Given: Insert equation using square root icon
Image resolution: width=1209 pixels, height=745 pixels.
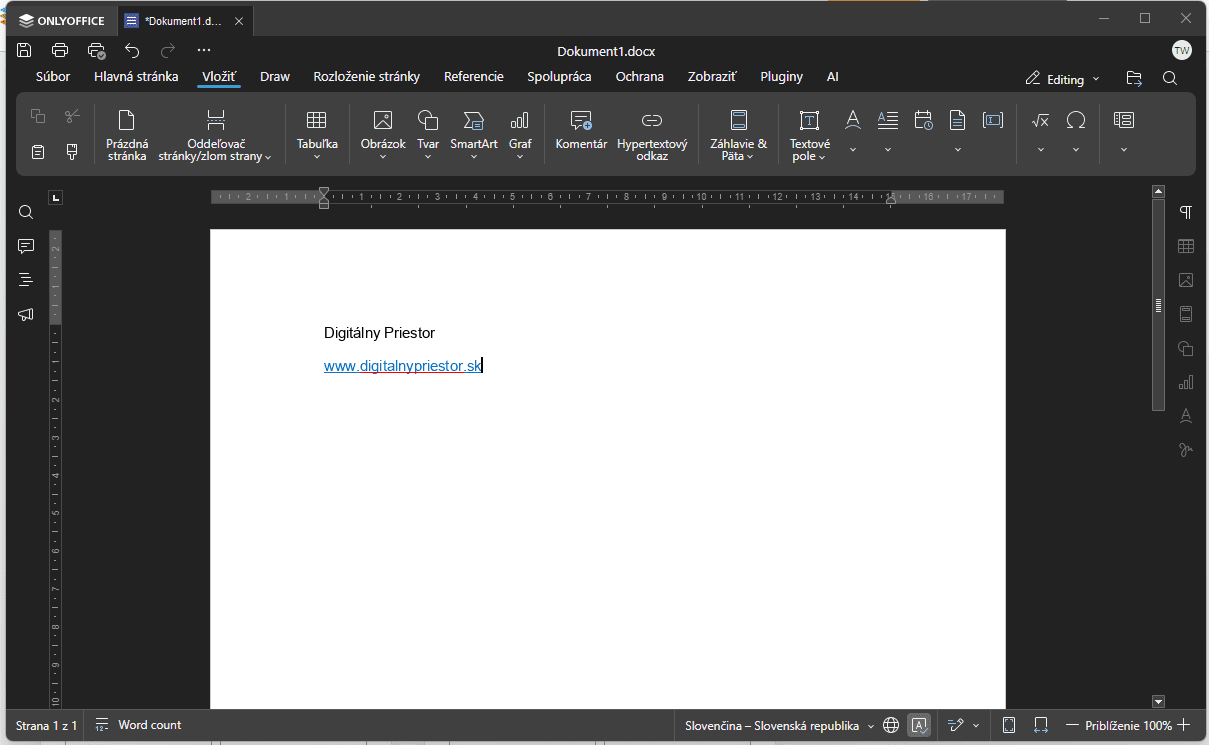Looking at the screenshot, I should pyautogui.click(x=1040, y=121).
